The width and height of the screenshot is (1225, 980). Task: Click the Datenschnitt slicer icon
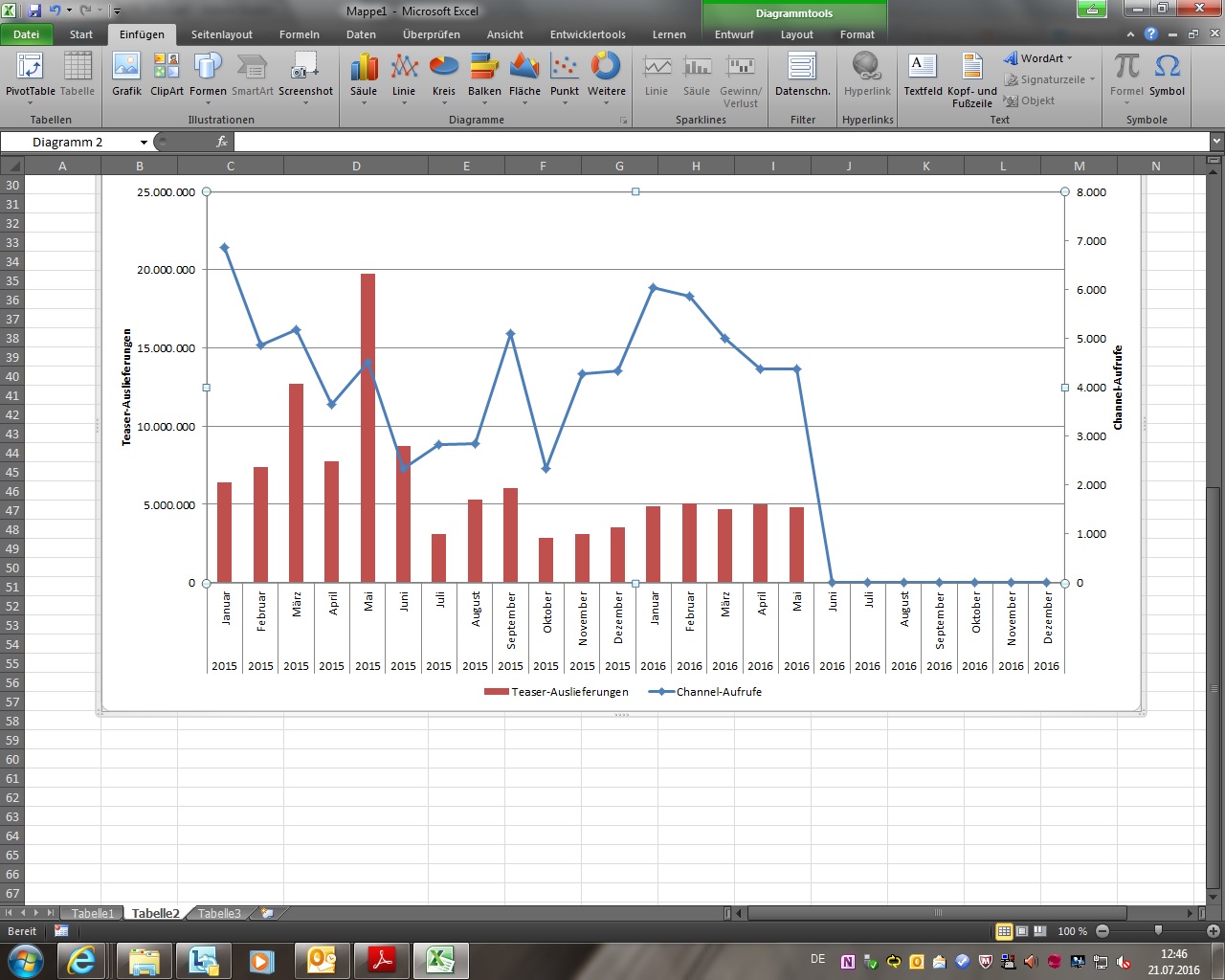(x=802, y=75)
